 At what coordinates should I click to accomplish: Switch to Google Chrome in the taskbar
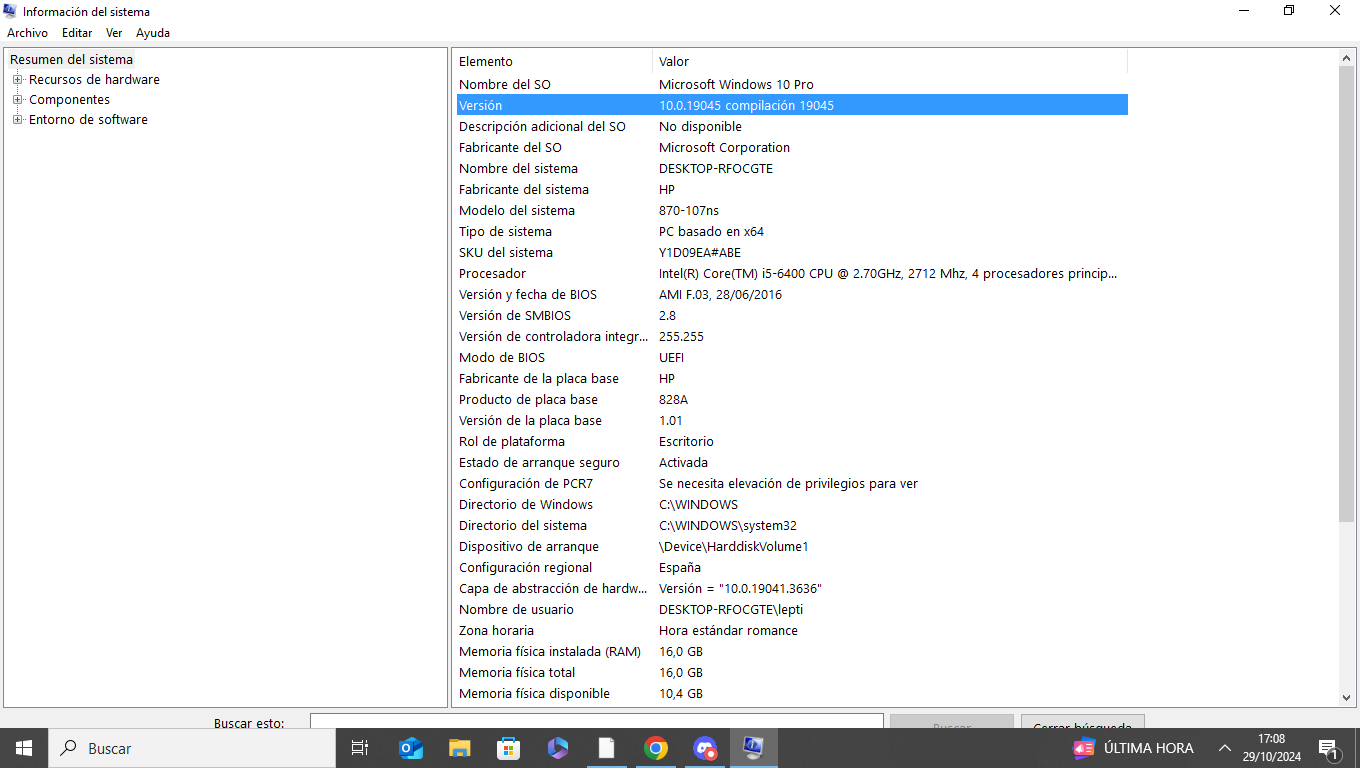(x=656, y=748)
